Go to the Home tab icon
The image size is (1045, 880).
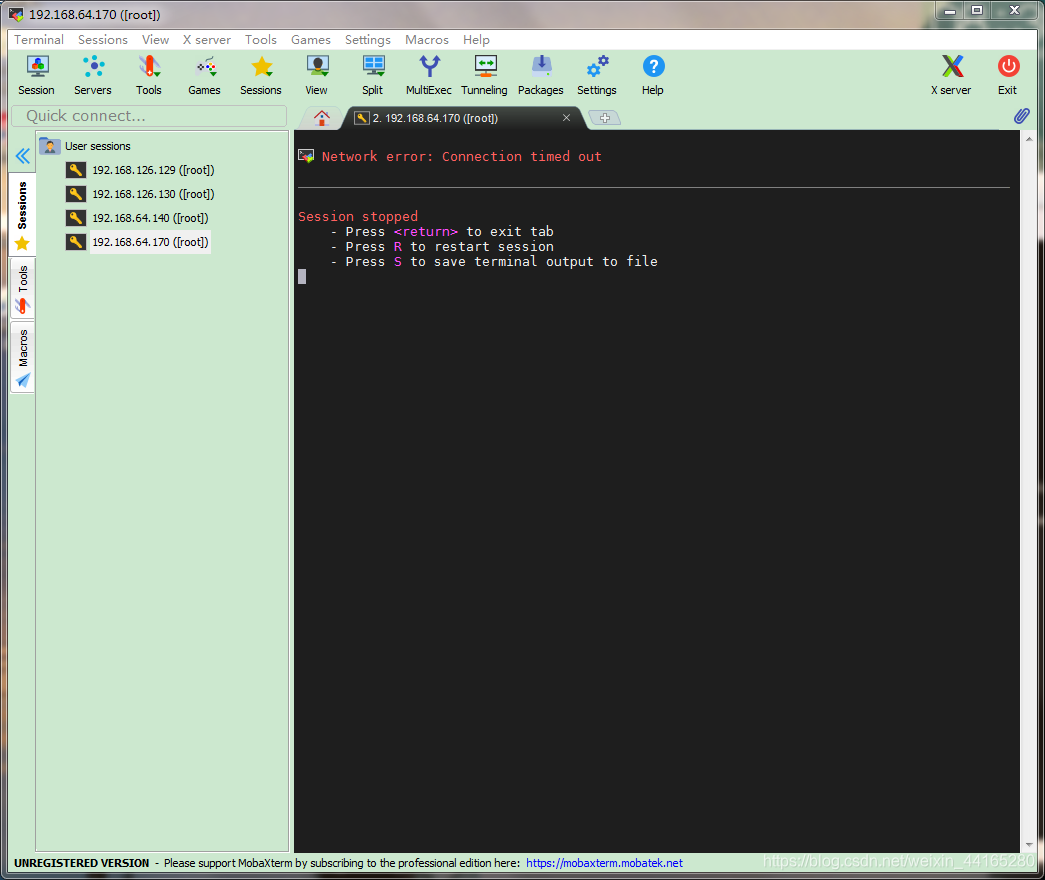(x=322, y=118)
